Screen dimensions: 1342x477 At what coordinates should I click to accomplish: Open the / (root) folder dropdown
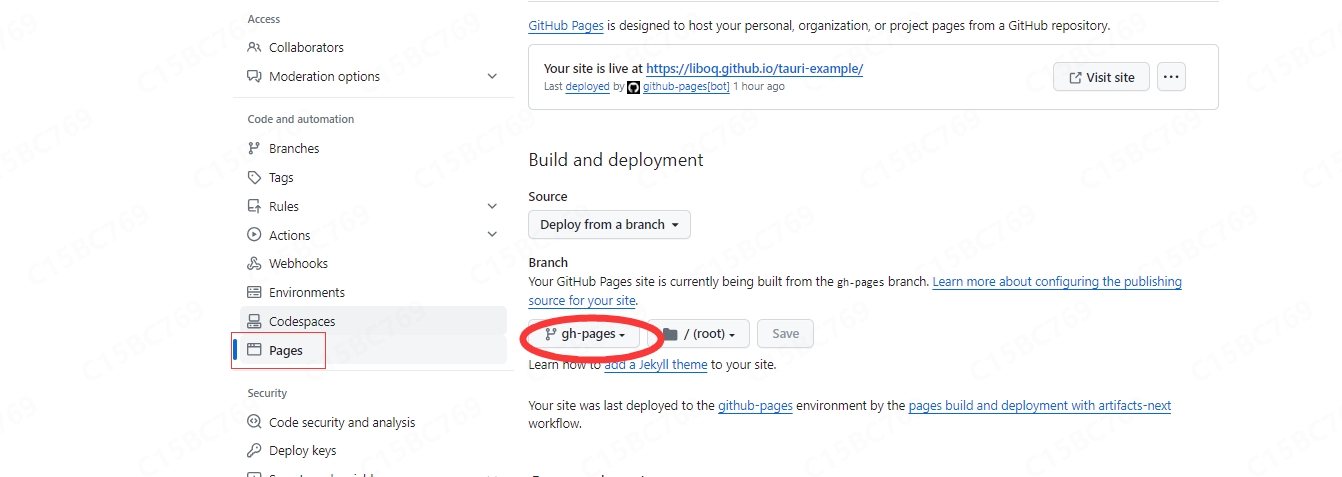pyautogui.click(x=698, y=334)
